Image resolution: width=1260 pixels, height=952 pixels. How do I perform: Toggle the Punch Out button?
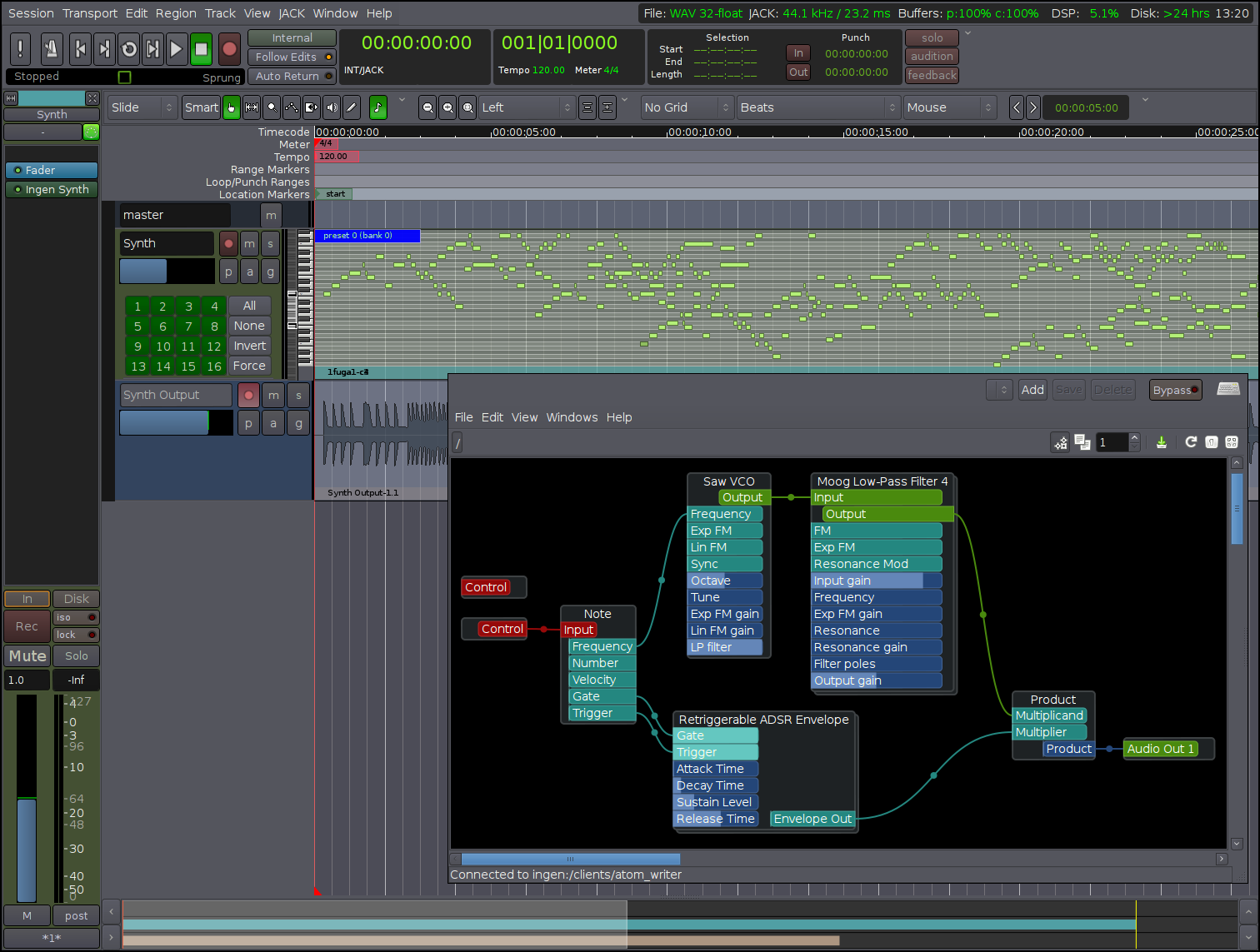(798, 72)
